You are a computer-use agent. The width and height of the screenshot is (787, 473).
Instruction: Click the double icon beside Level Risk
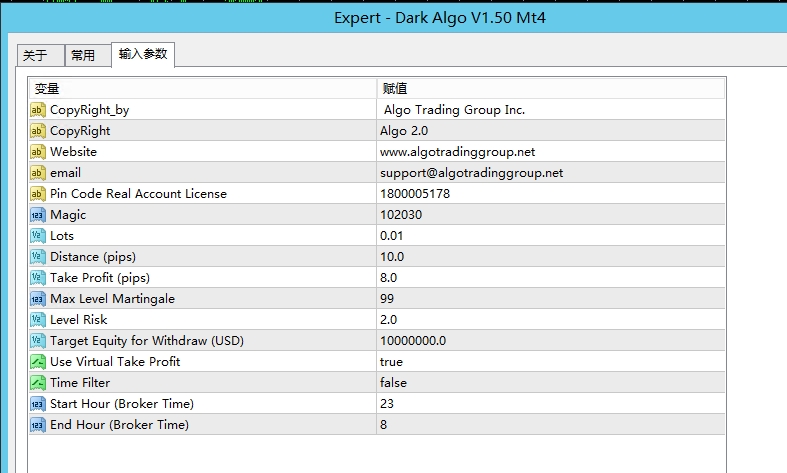coord(38,320)
